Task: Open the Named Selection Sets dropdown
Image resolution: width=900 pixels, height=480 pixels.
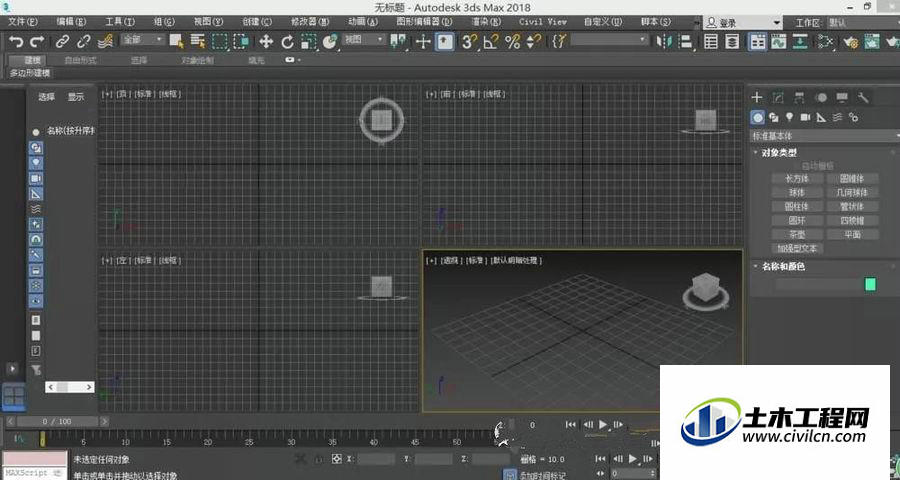Action: pos(609,40)
